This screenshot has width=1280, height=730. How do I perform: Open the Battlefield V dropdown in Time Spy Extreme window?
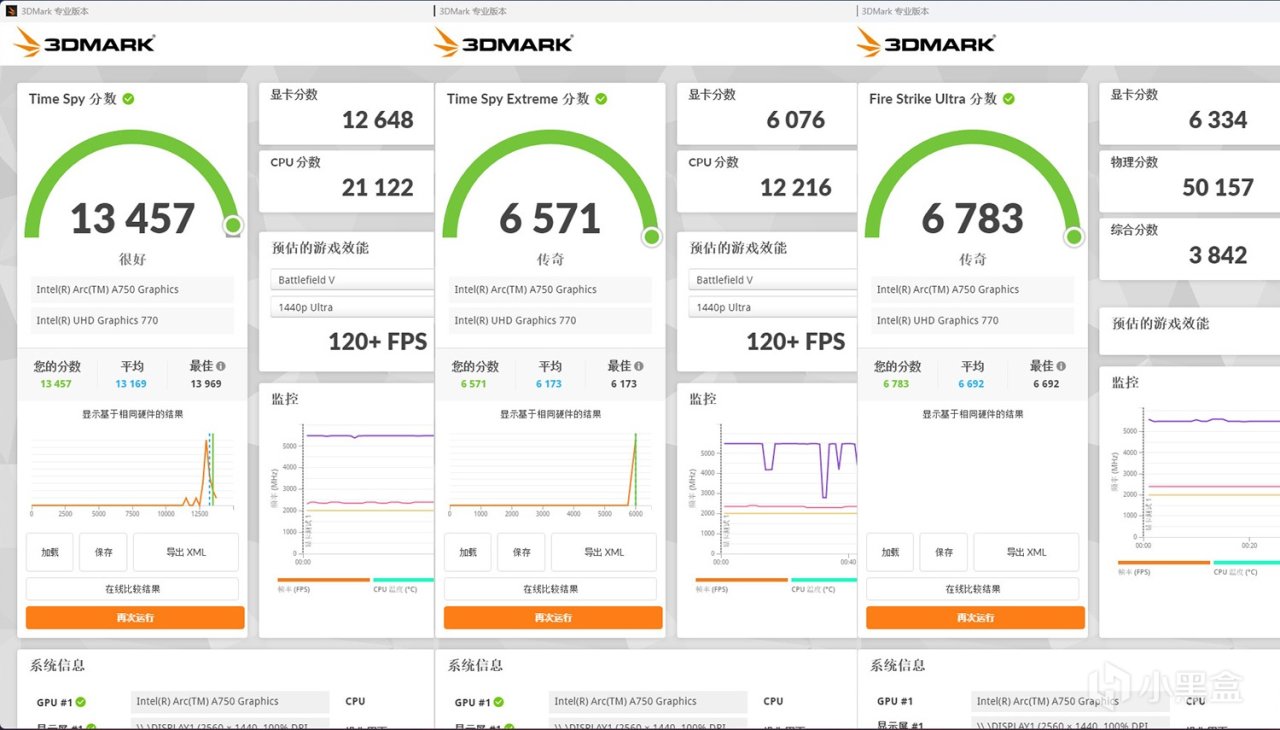[771, 280]
